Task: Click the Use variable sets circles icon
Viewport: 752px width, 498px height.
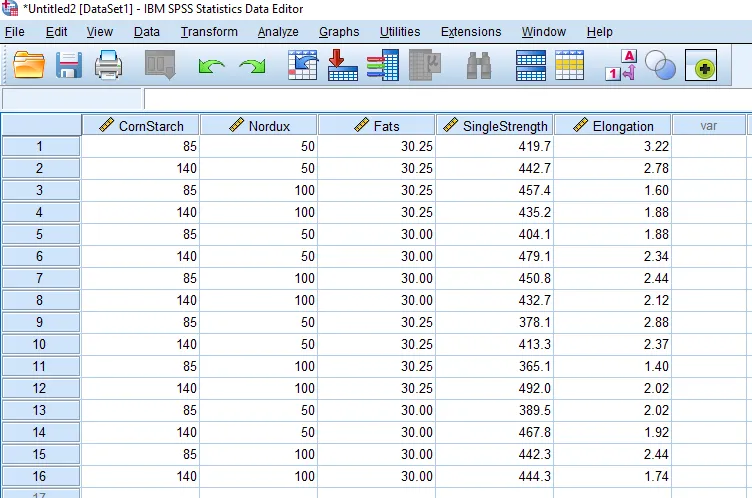Action: (660, 65)
